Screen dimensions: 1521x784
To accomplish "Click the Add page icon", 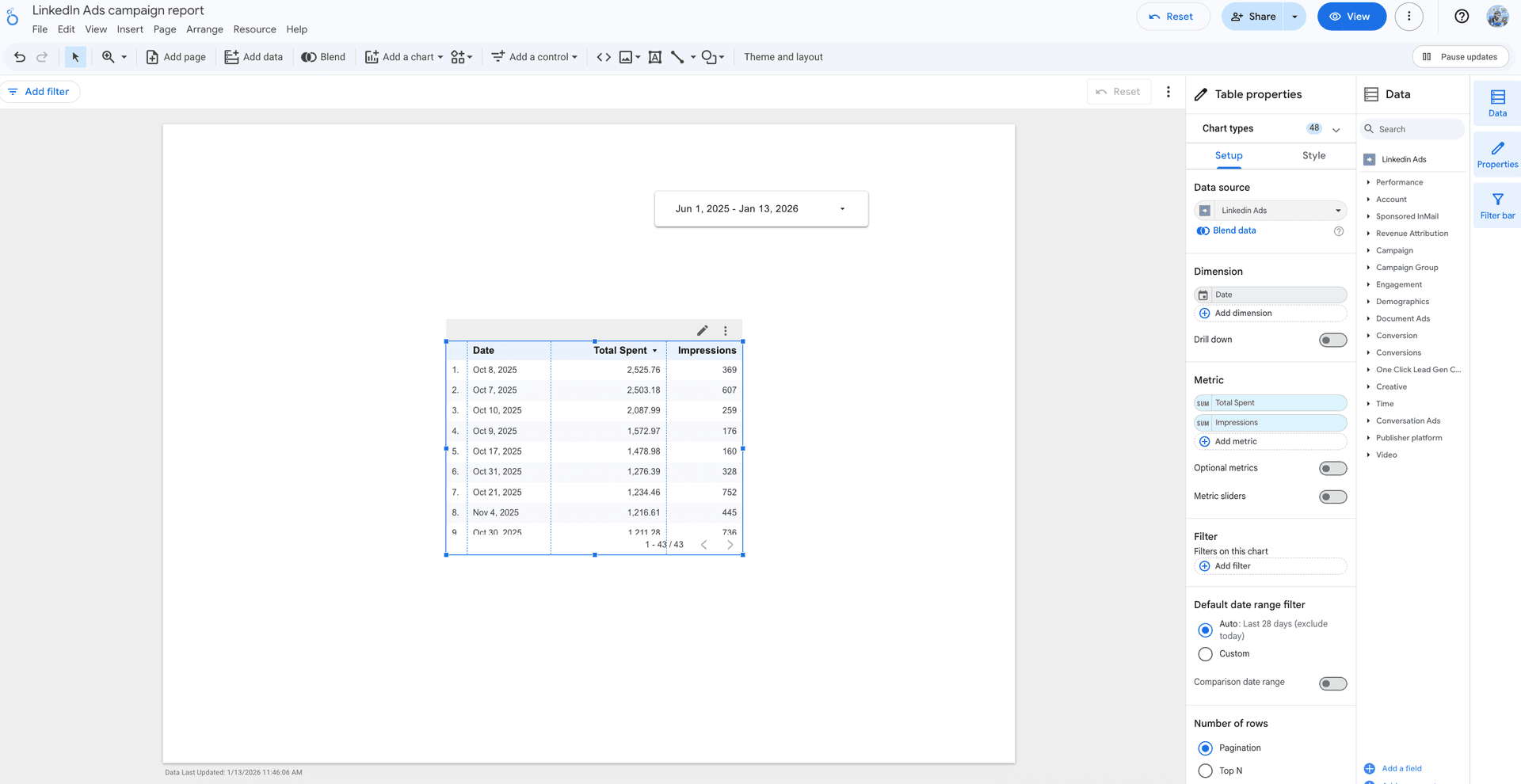I will coord(176,56).
